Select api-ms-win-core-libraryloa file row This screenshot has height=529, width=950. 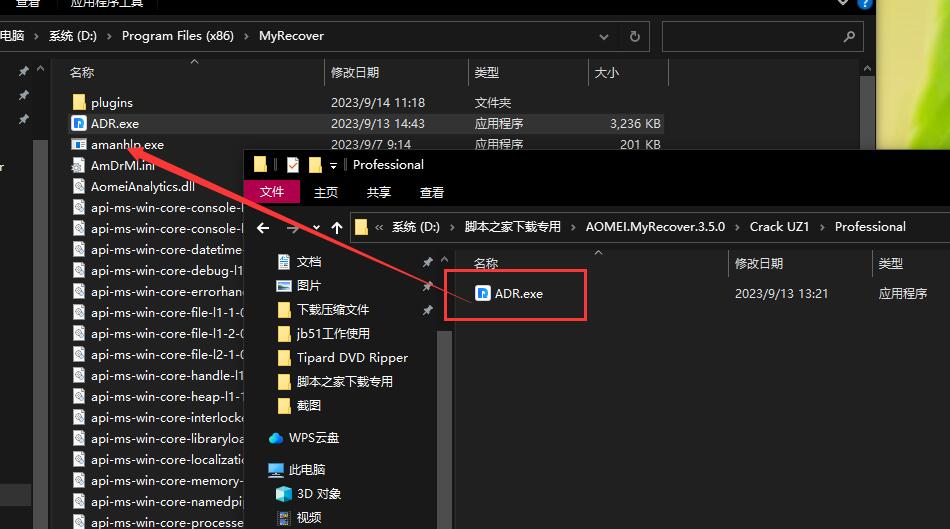point(156,439)
